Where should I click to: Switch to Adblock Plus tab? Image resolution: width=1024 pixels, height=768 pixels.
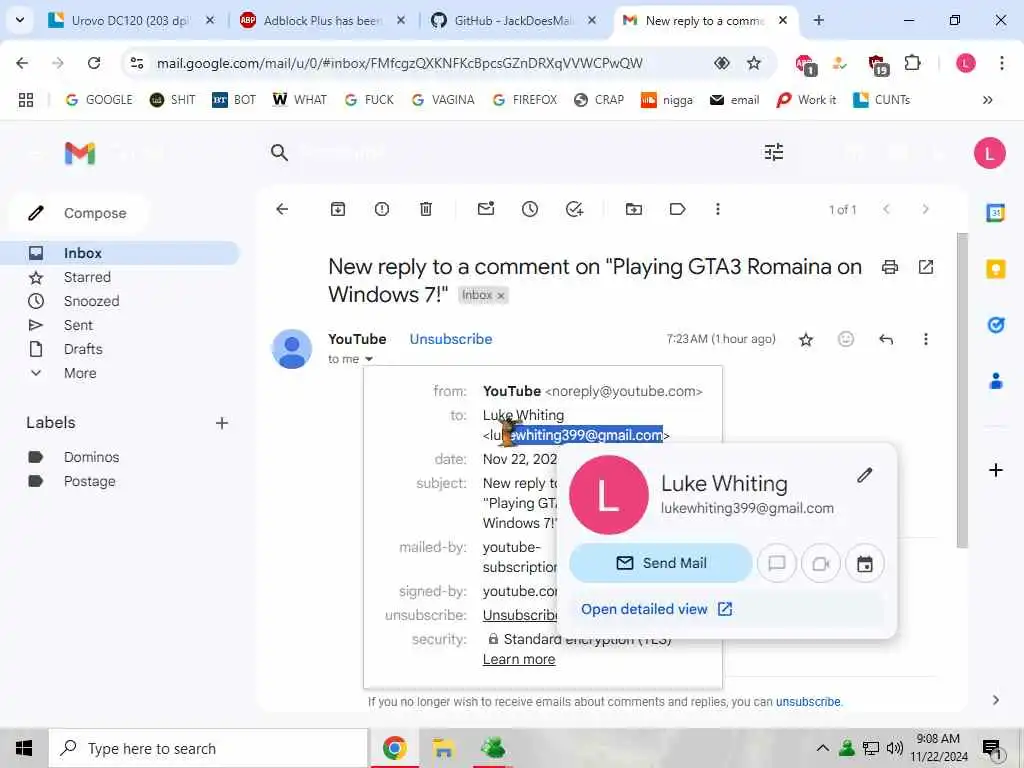323,20
